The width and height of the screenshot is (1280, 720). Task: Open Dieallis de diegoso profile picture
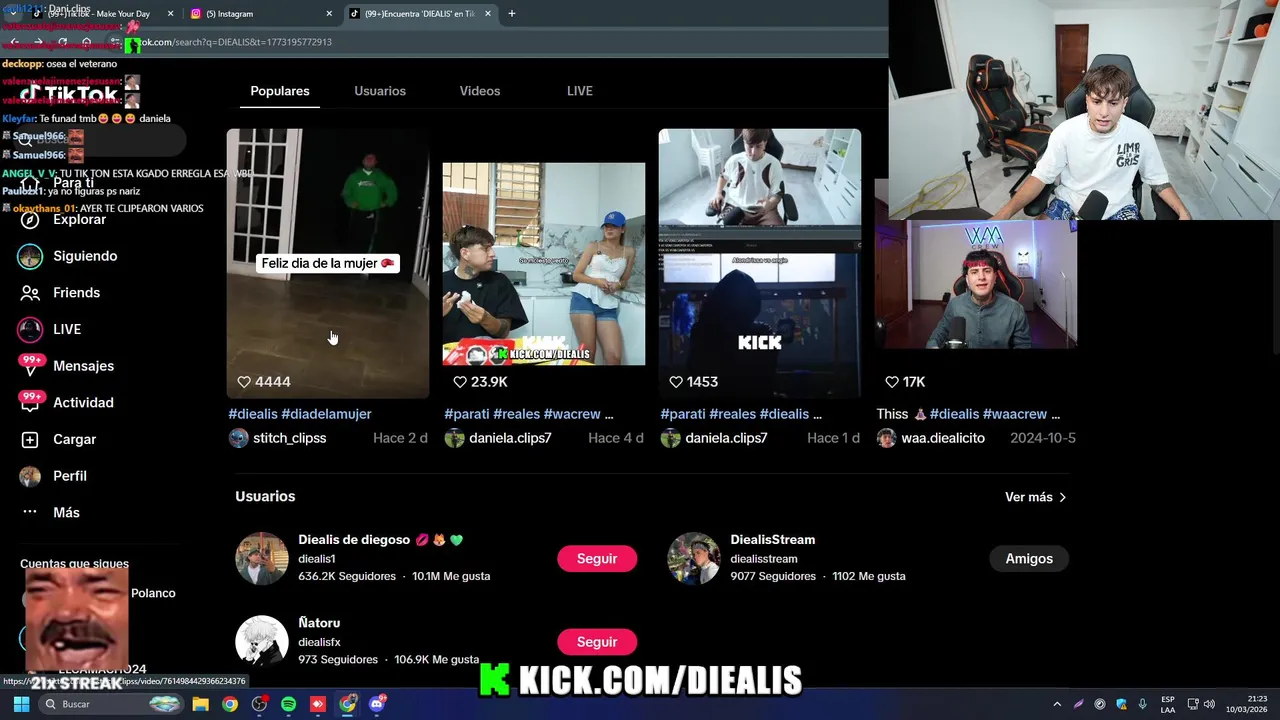tap(261, 558)
